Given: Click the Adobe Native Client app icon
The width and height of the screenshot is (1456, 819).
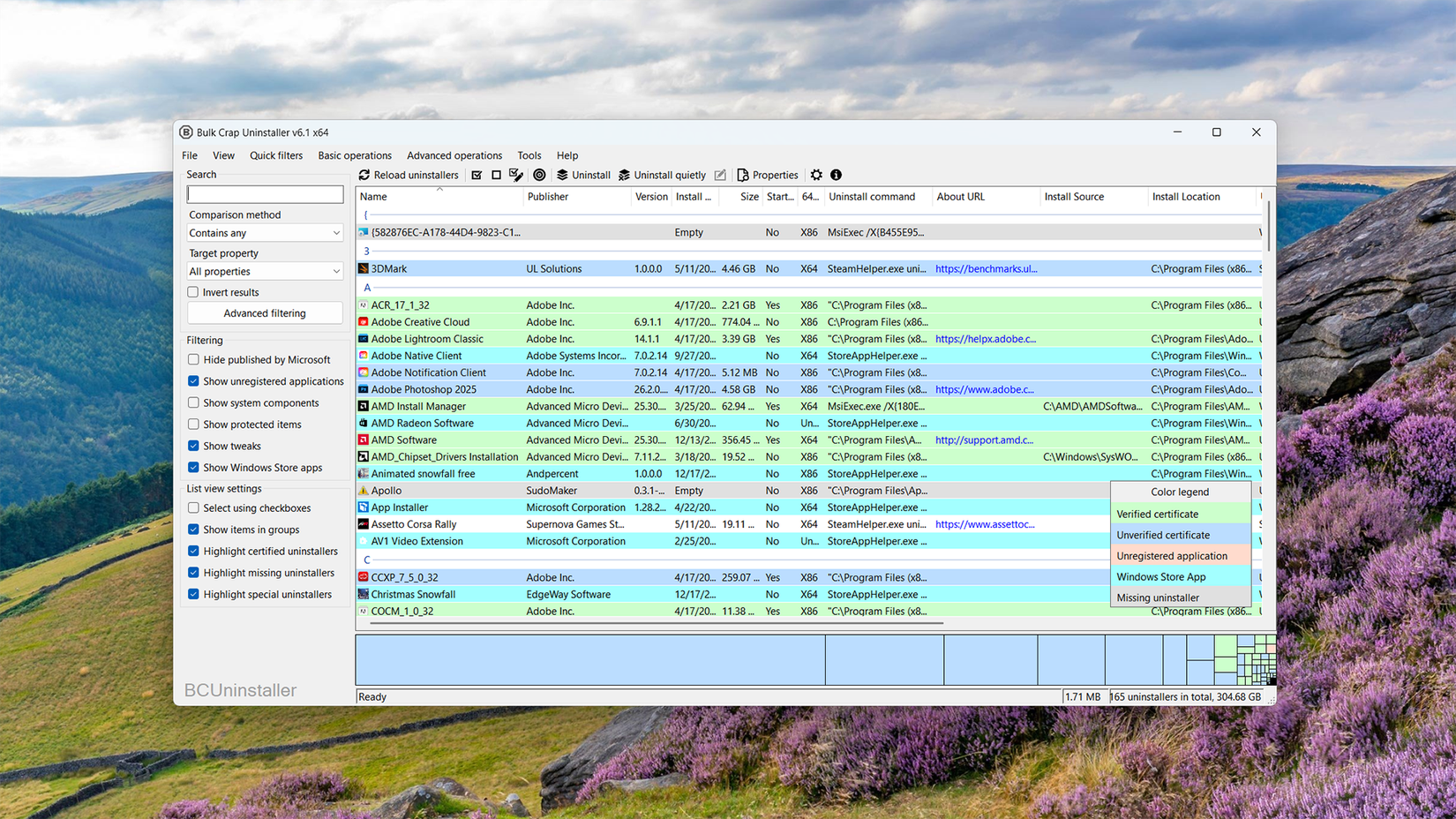Looking at the screenshot, I should tap(363, 356).
